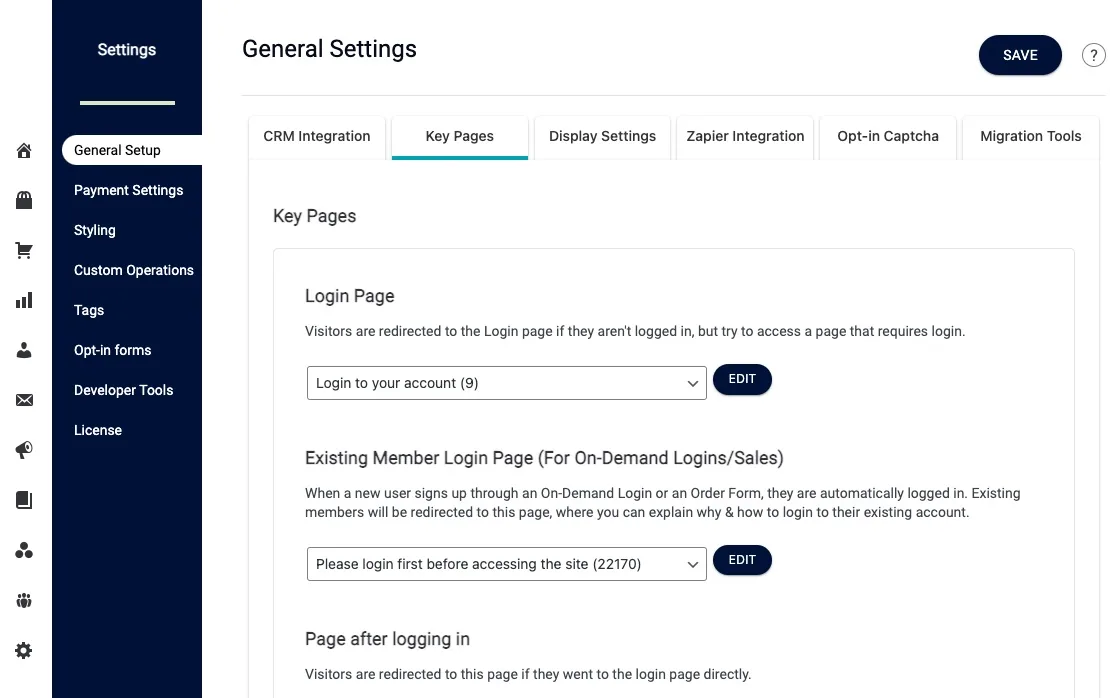Viewport: 1110px width, 698px height.
Task: Open the member profile person icon
Action: [24, 350]
